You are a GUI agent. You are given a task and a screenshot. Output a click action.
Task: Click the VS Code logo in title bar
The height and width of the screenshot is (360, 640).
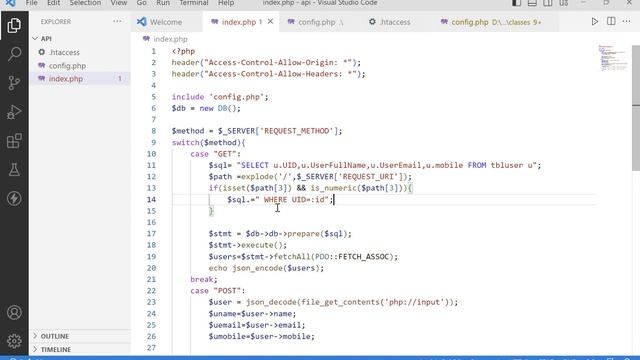point(11,3)
